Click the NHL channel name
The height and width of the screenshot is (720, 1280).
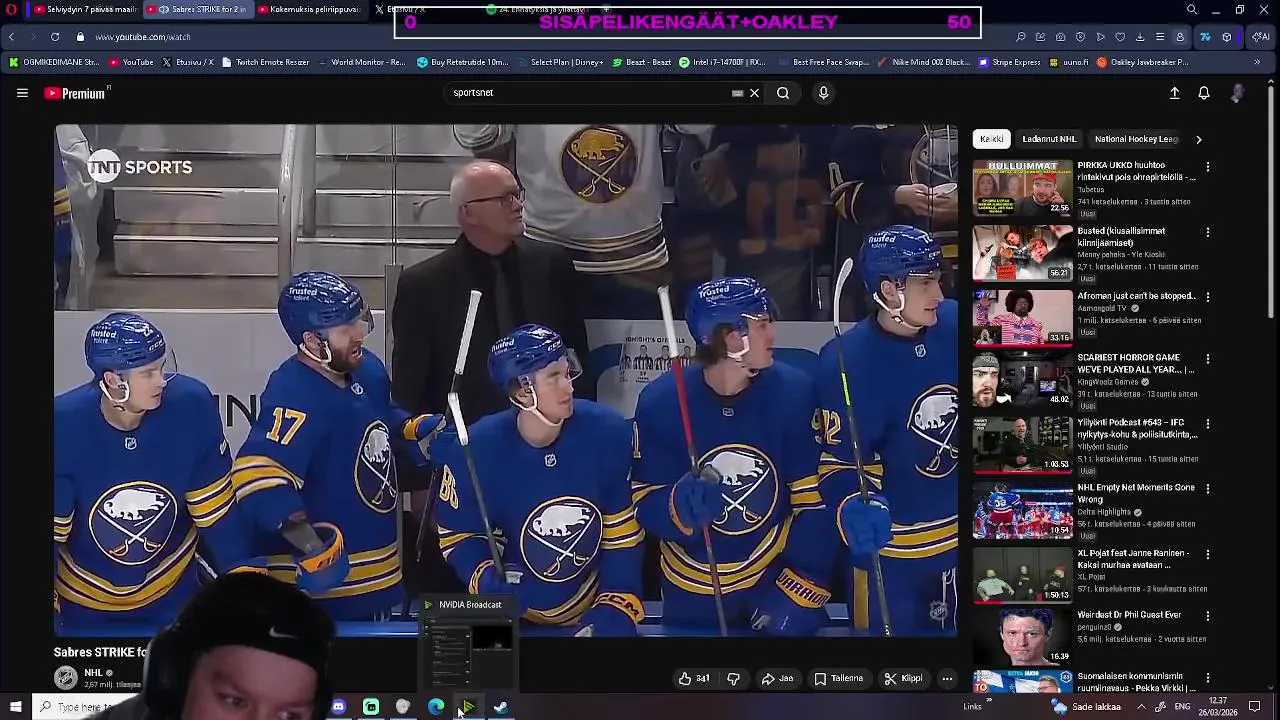(94, 673)
